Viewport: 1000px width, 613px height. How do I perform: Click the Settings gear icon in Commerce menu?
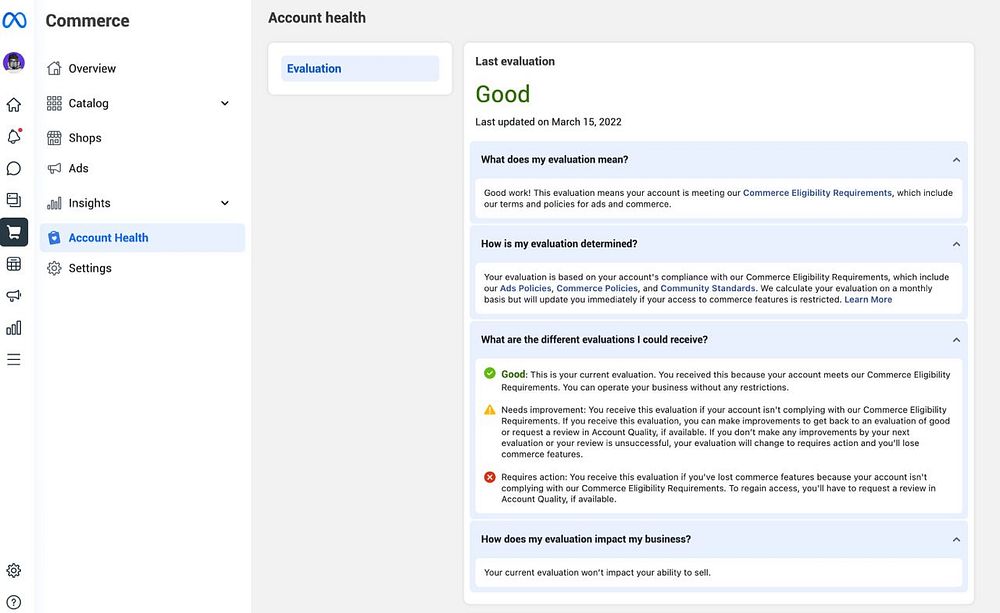coord(54,268)
